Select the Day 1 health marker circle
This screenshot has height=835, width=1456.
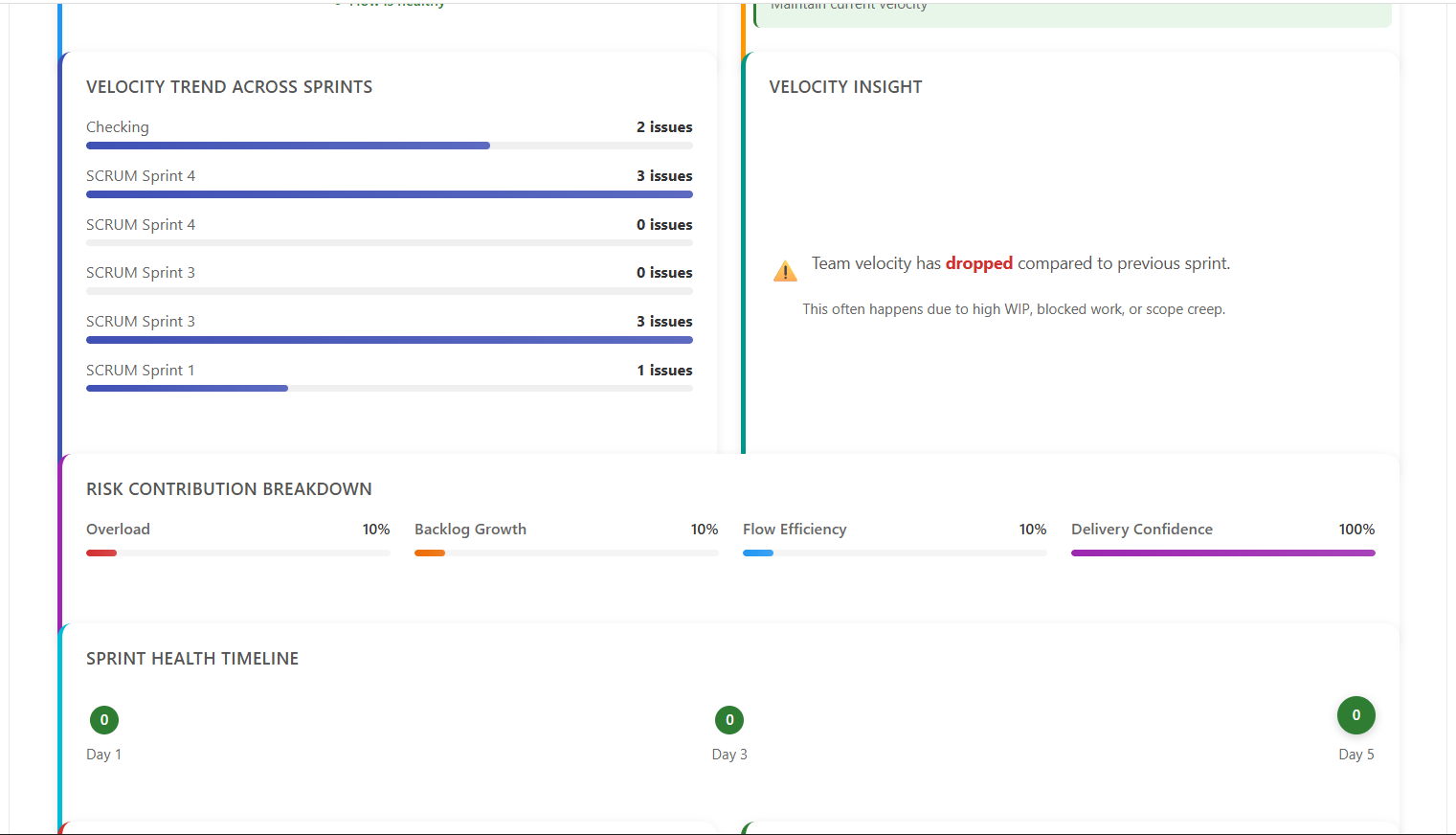point(104,720)
